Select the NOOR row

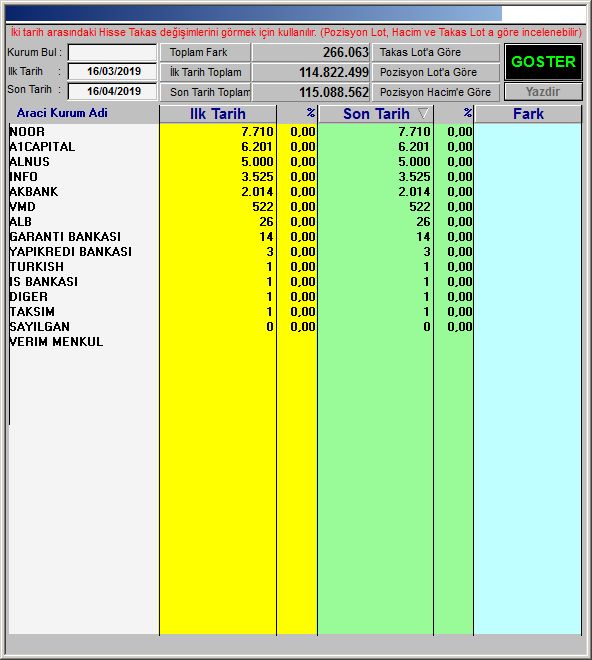click(295, 132)
